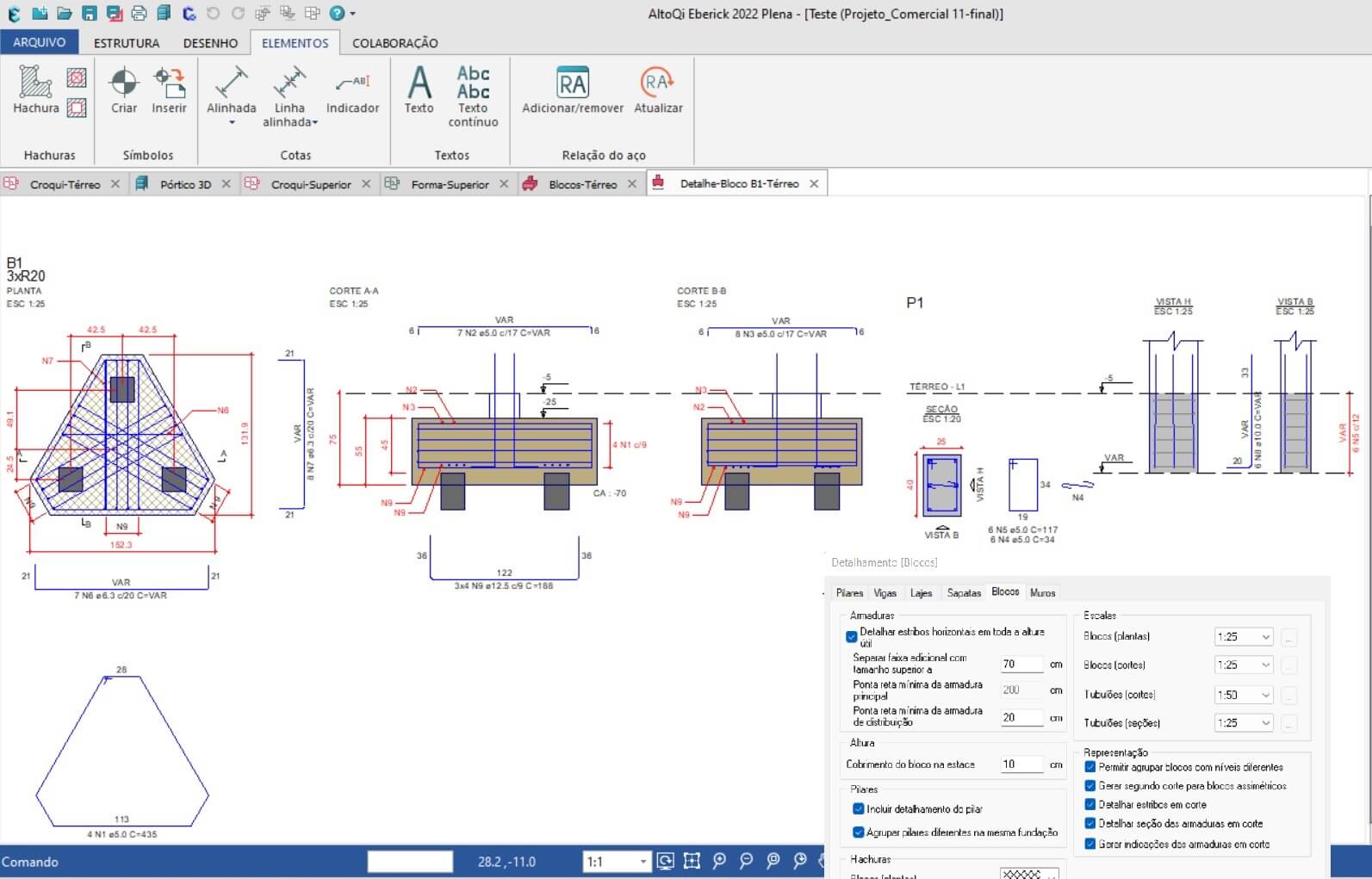
Task: Click the Comando input box in status bar
Action: (410, 861)
